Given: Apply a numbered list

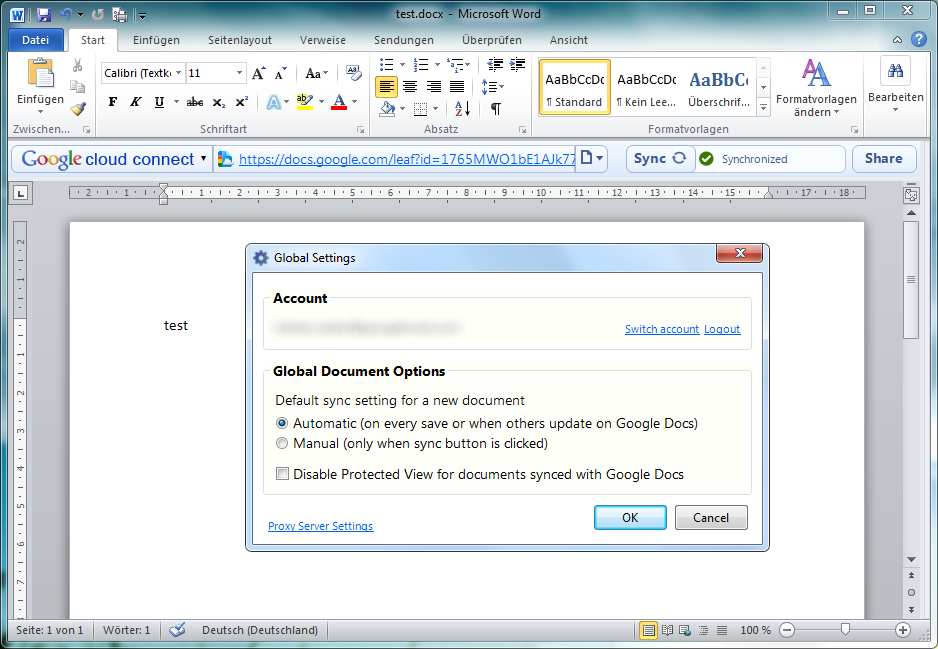Looking at the screenshot, I should coord(421,65).
